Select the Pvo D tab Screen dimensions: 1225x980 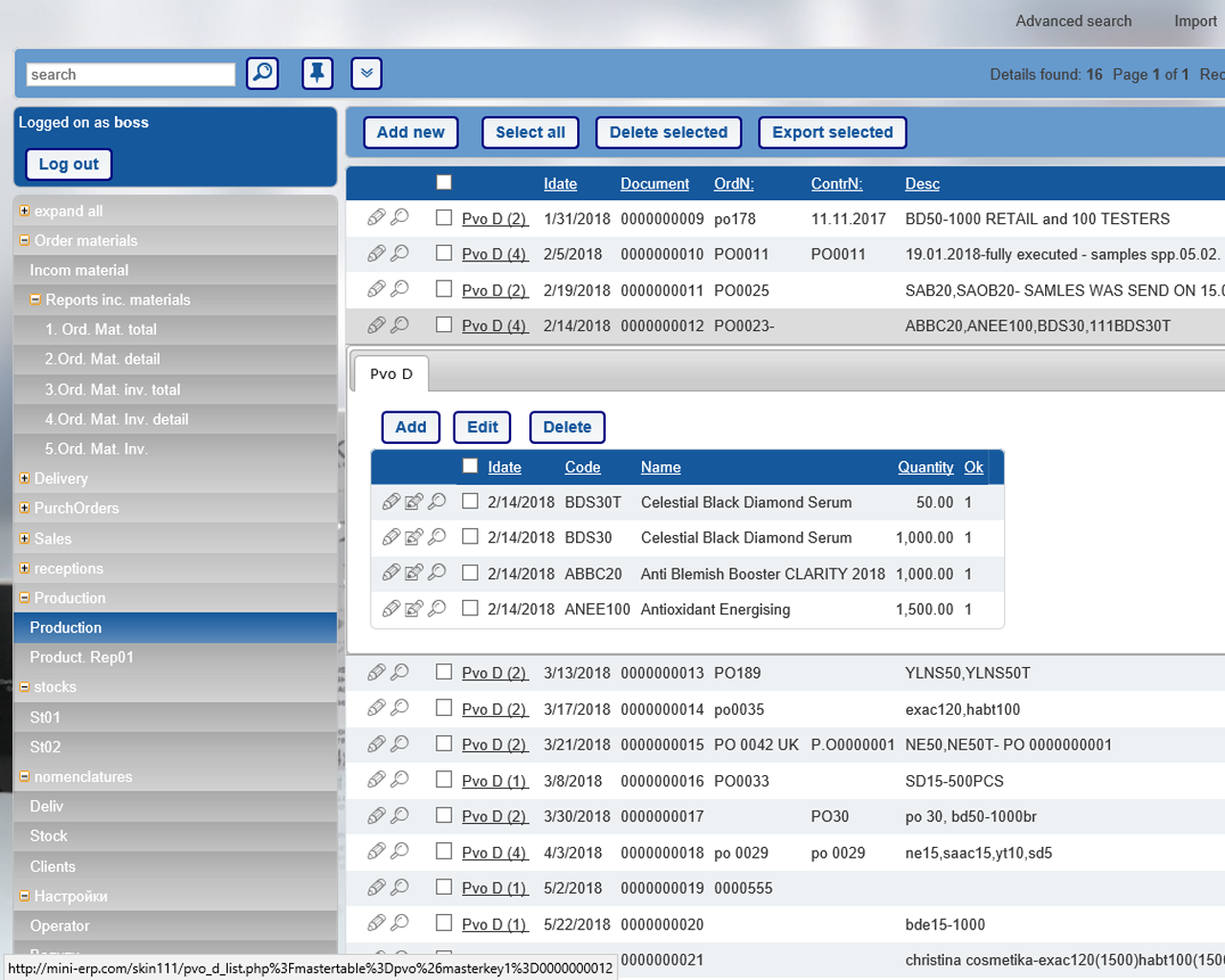pyautogui.click(x=391, y=374)
